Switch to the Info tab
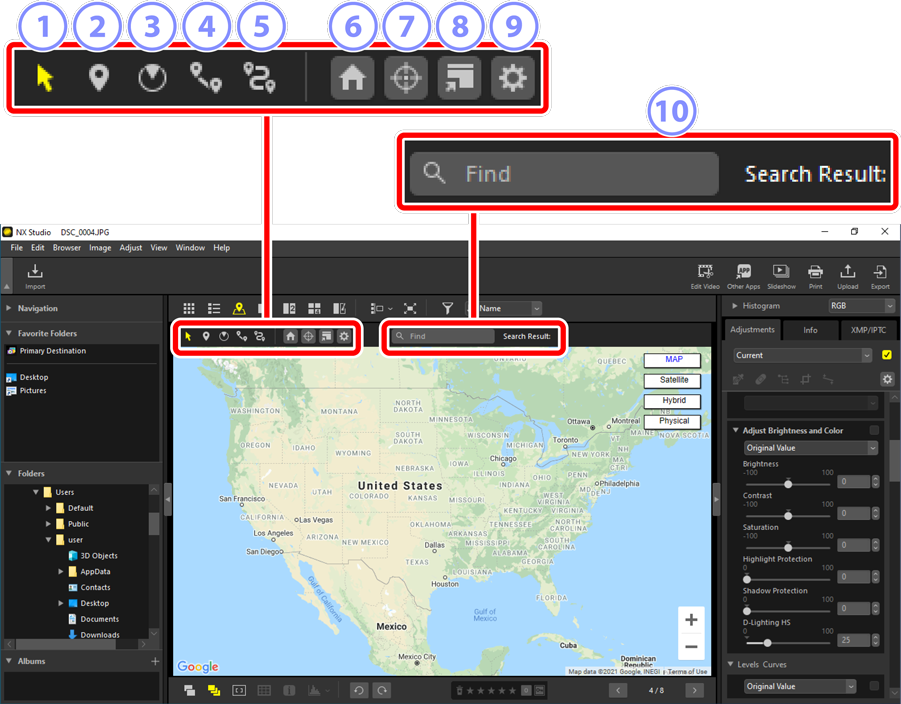Viewport: 901px width, 704px height. [810, 330]
